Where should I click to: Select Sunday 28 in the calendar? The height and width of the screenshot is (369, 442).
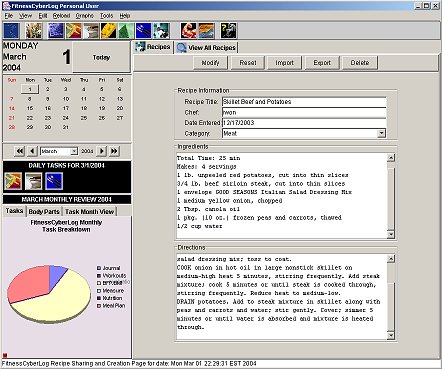[x=12, y=127]
